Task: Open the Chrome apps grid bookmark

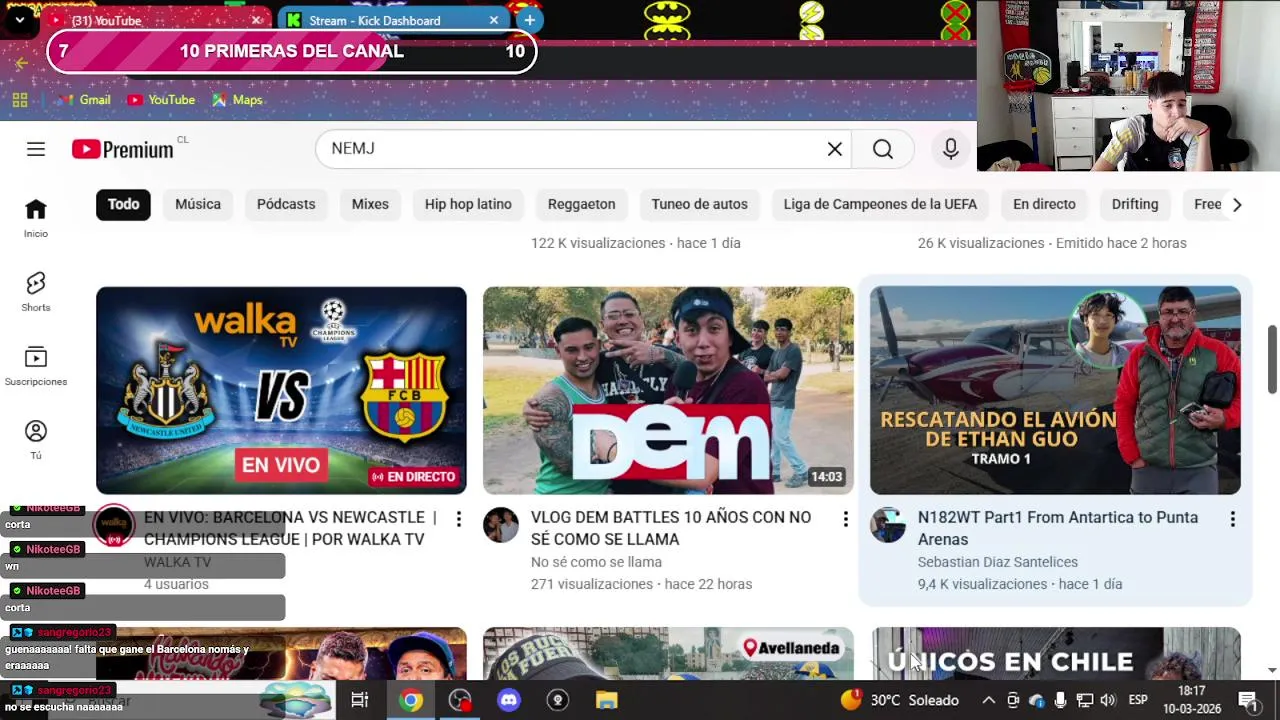Action: point(20,100)
